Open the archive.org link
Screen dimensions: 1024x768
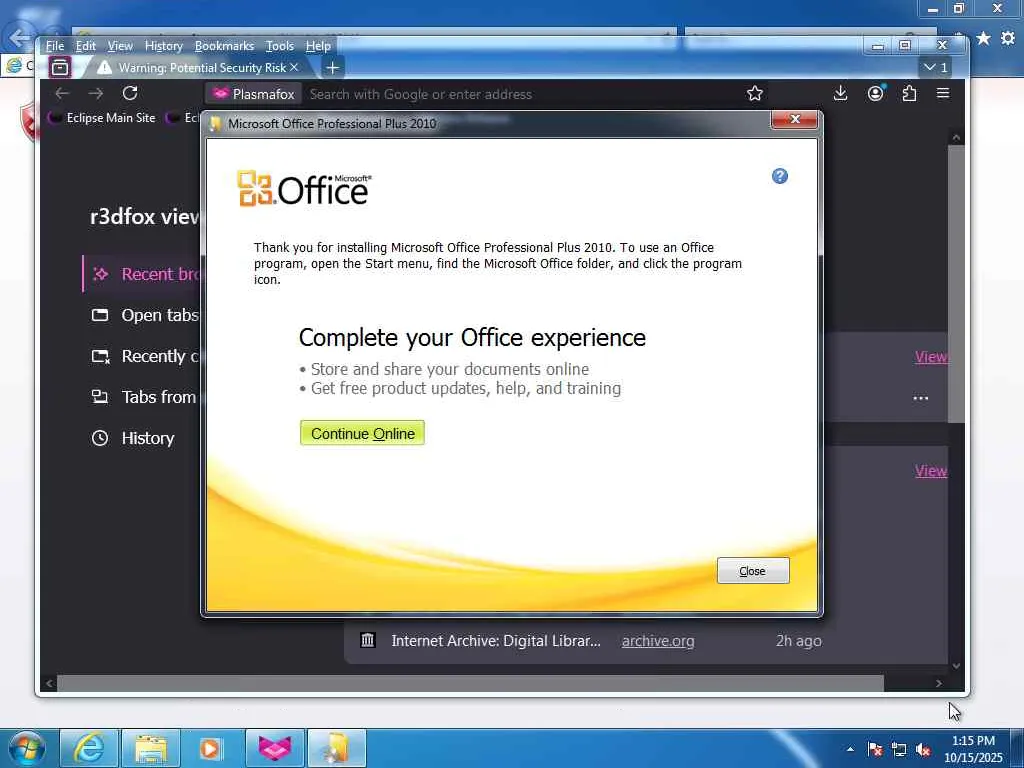click(x=658, y=641)
